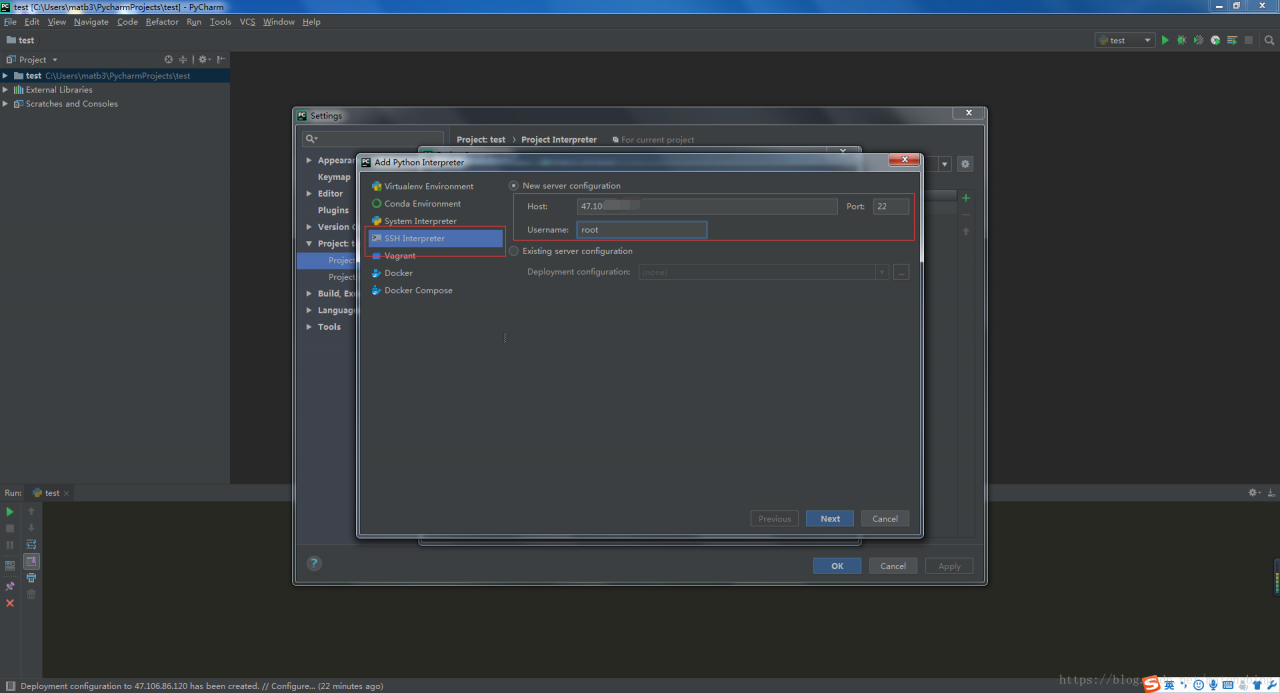Click the Next button in interpreter dialog
The image size is (1280, 693).
pyautogui.click(x=830, y=519)
